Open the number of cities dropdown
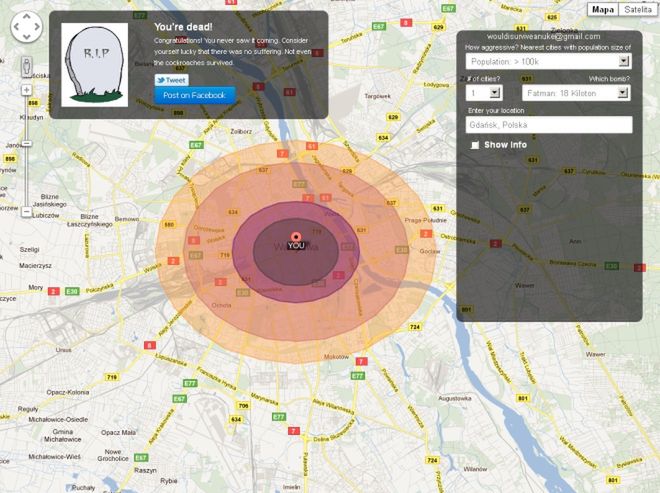Screen dimensions: 660x493 pos(484,93)
